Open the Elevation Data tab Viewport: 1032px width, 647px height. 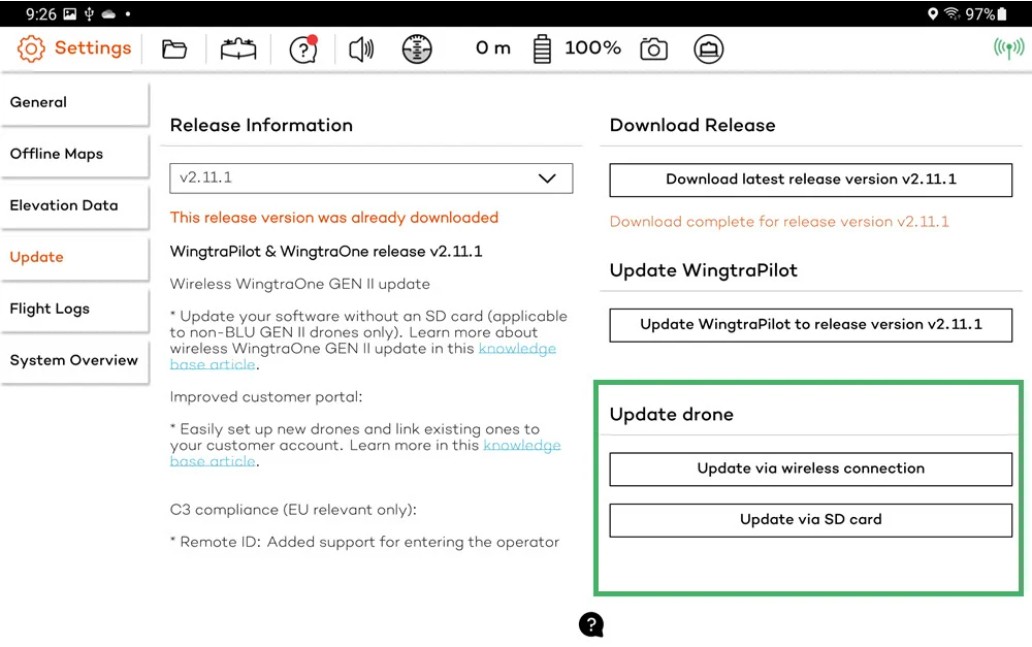[74, 205]
